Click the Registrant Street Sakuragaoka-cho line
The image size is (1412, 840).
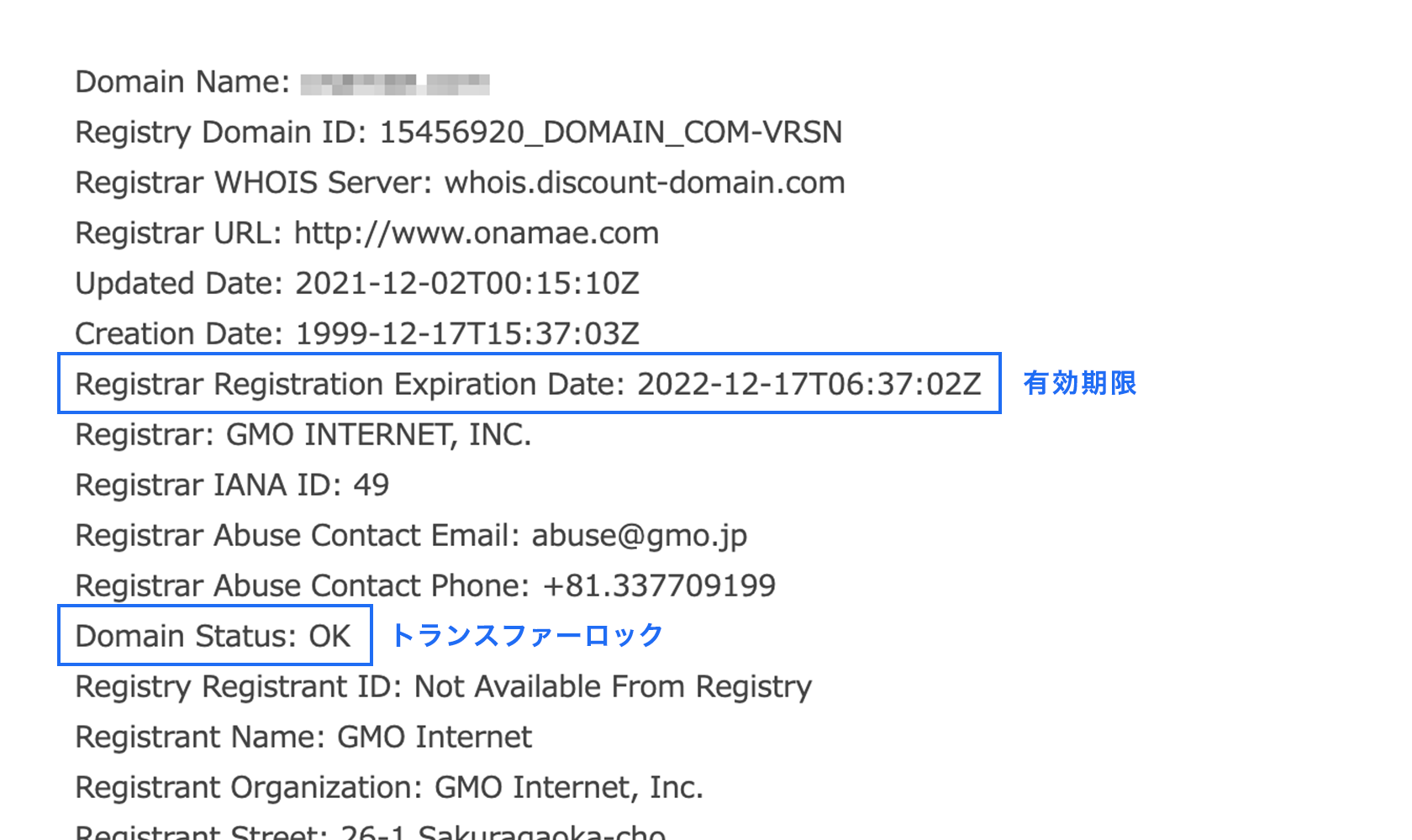(371, 832)
